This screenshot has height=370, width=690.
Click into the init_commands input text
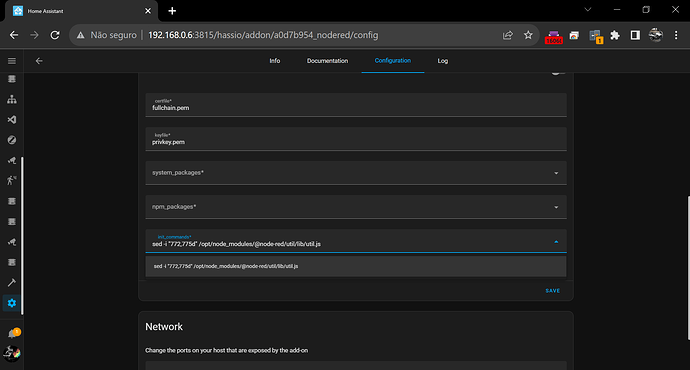coord(236,244)
